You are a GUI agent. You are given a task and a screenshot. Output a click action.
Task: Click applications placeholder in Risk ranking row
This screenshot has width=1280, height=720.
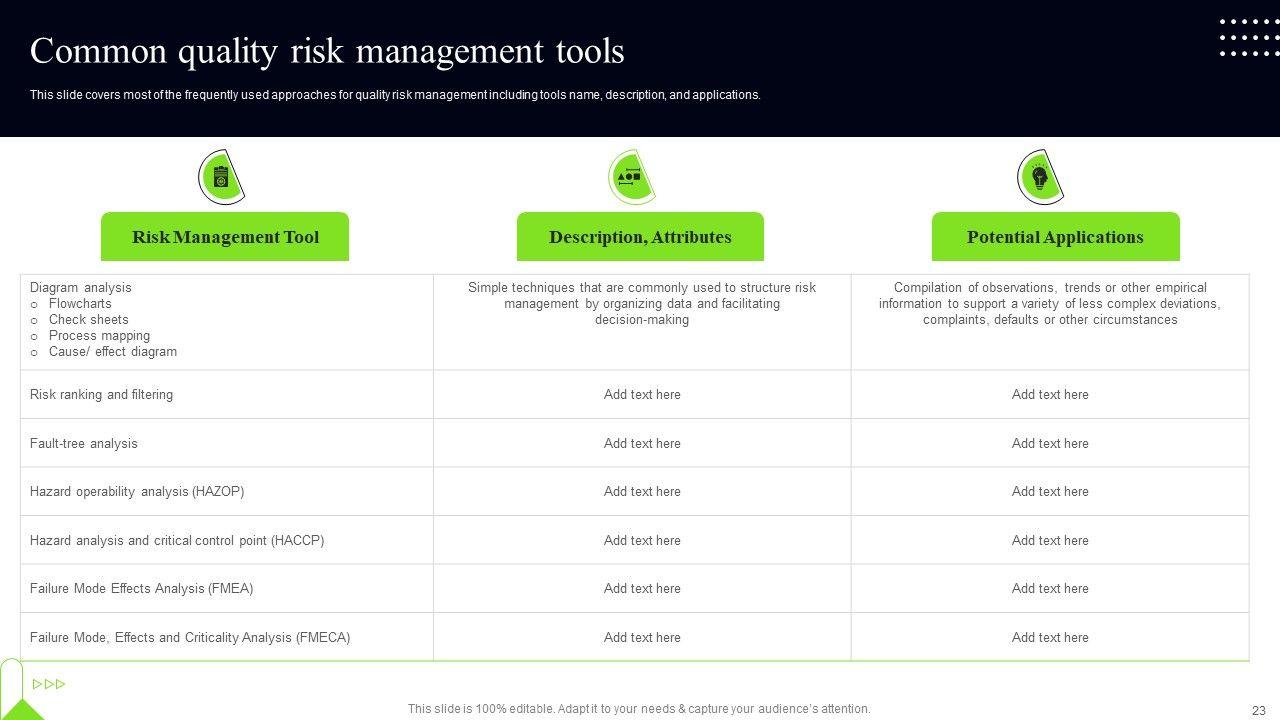(x=1050, y=394)
